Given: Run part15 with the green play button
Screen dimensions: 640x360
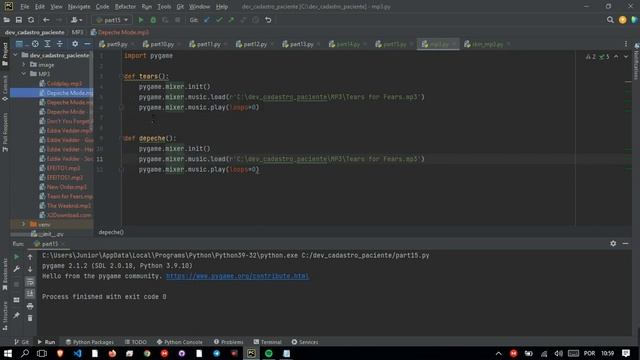Looking at the screenshot, I should [141, 20].
